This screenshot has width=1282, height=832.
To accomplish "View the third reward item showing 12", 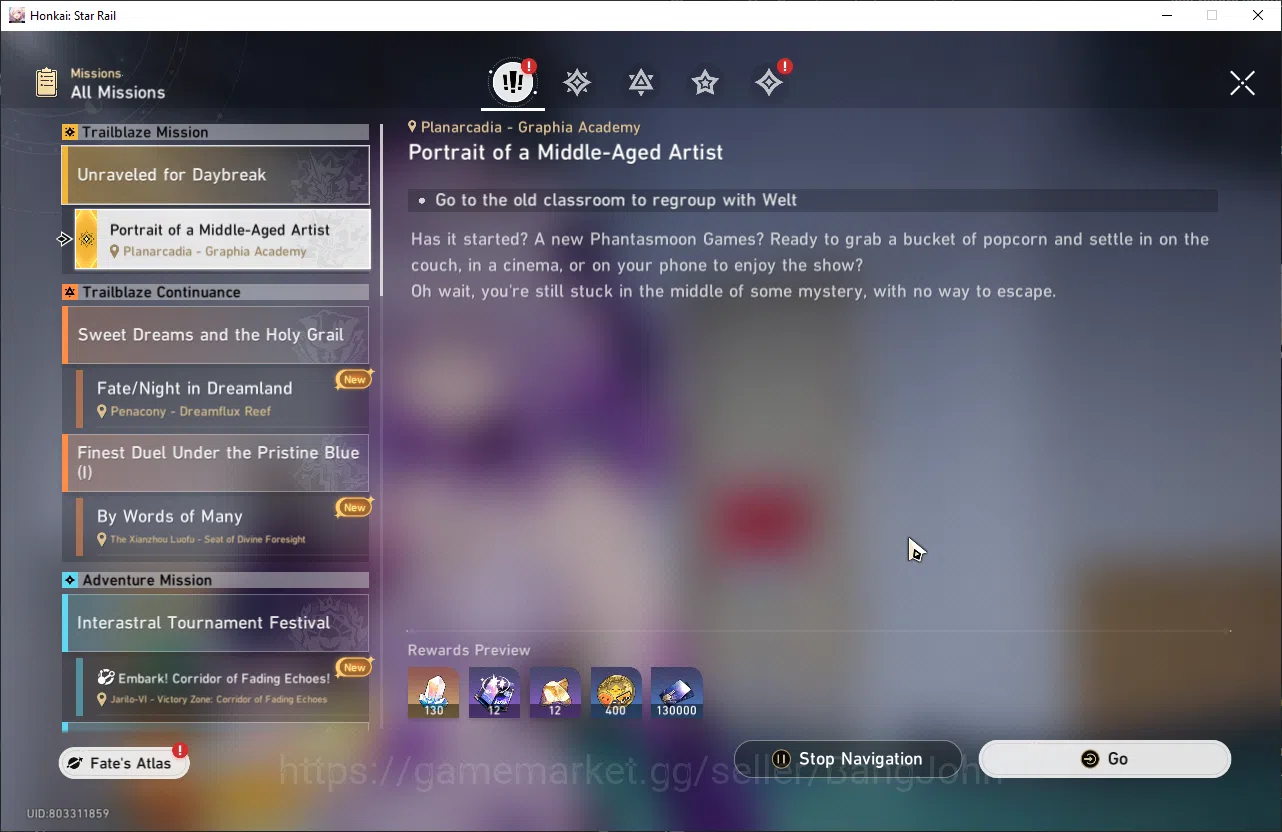I will pyautogui.click(x=555, y=693).
